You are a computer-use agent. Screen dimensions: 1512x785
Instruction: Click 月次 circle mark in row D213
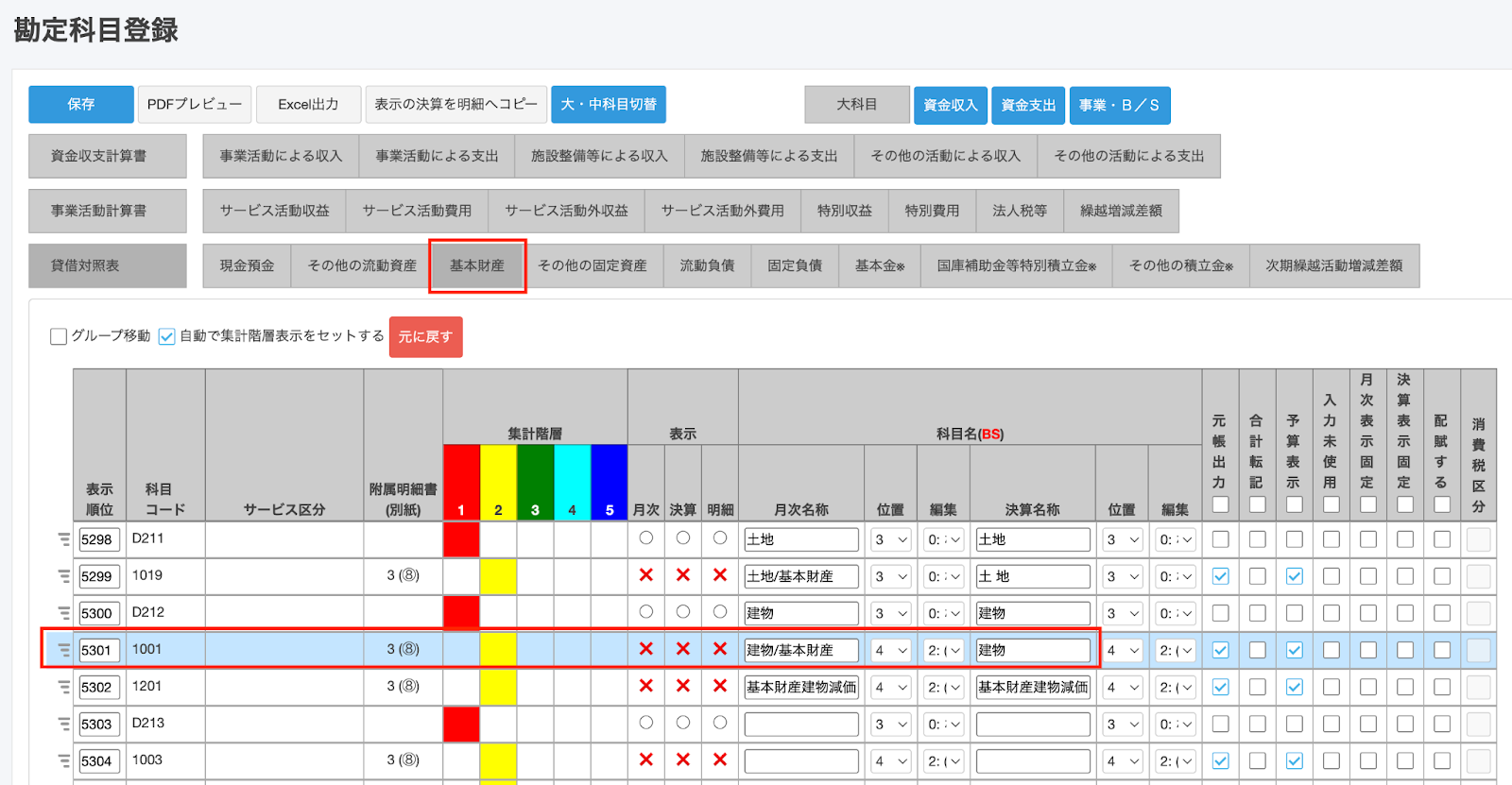(x=646, y=723)
